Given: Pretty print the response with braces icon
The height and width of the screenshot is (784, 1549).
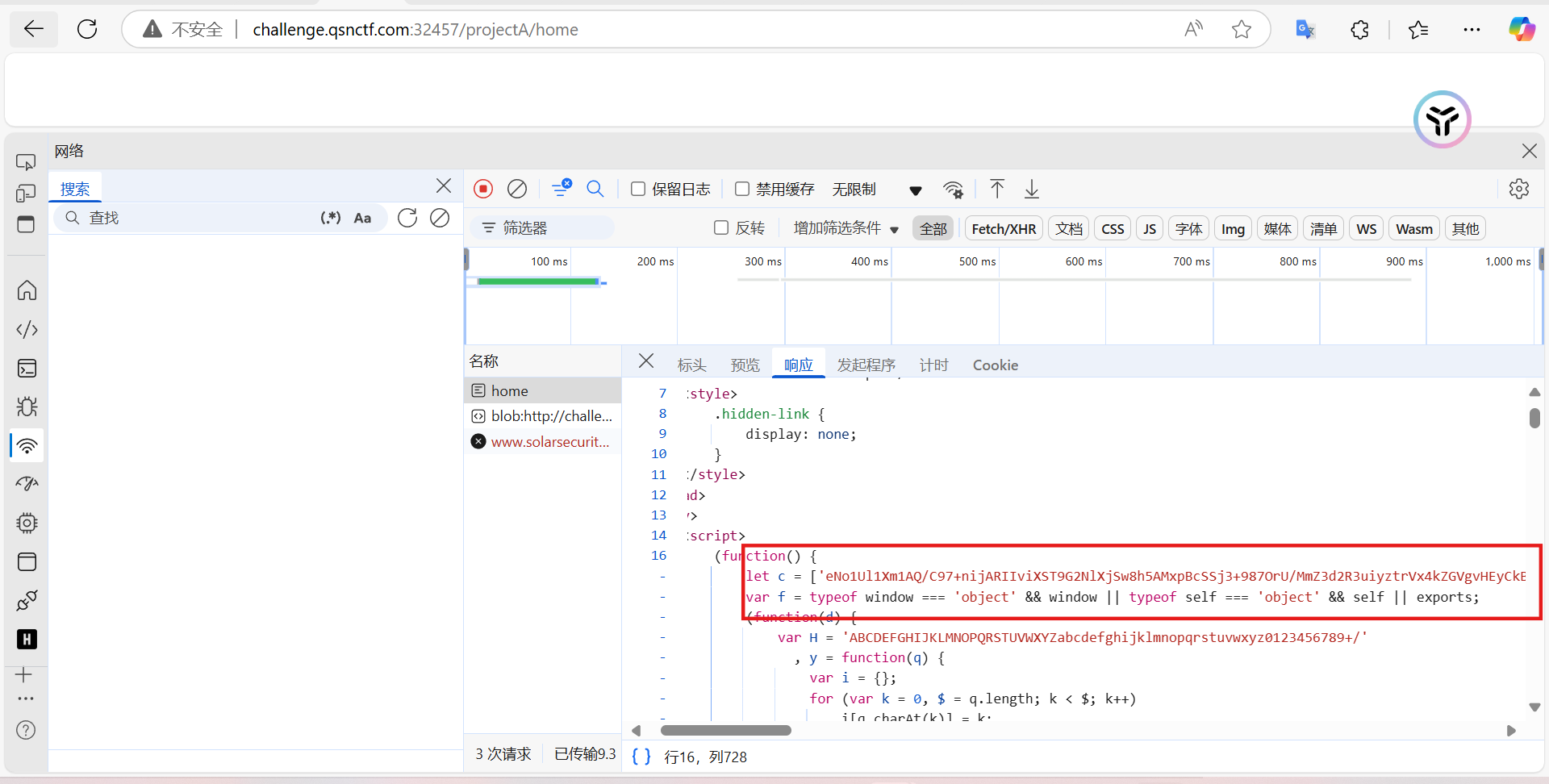Looking at the screenshot, I should point(641,757).
